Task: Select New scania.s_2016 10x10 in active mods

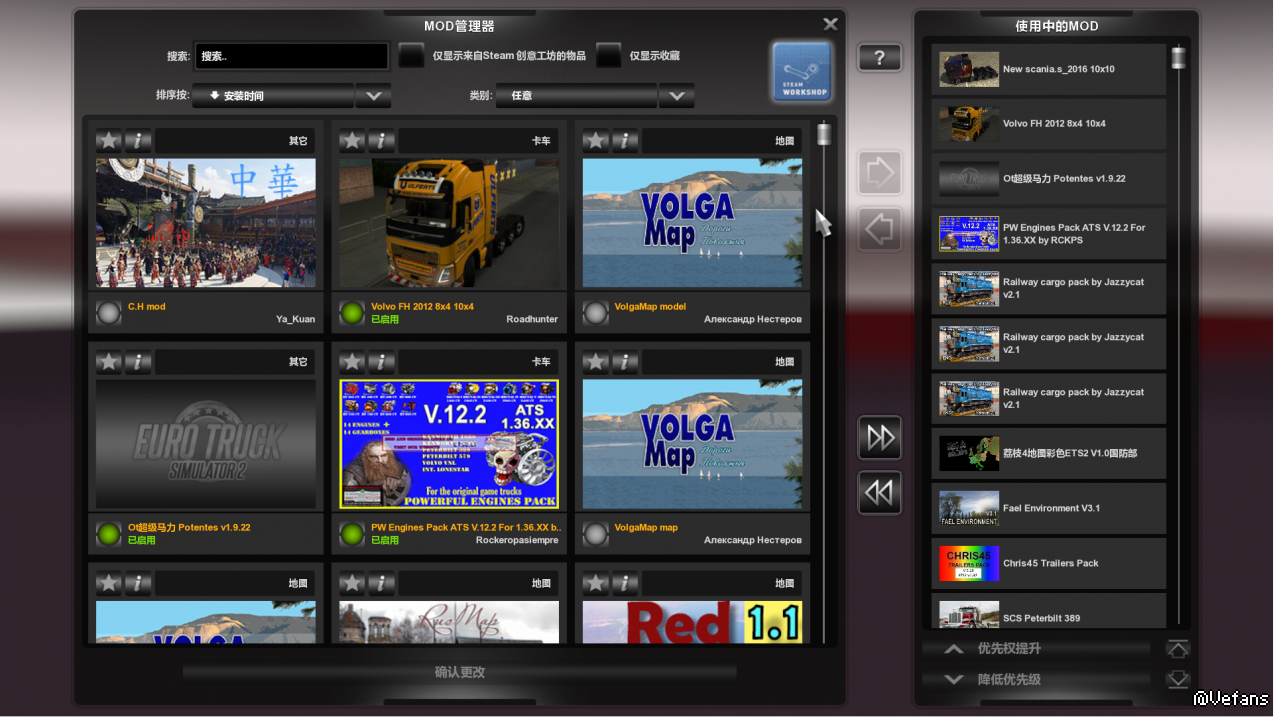Action: click(1049, 69)
